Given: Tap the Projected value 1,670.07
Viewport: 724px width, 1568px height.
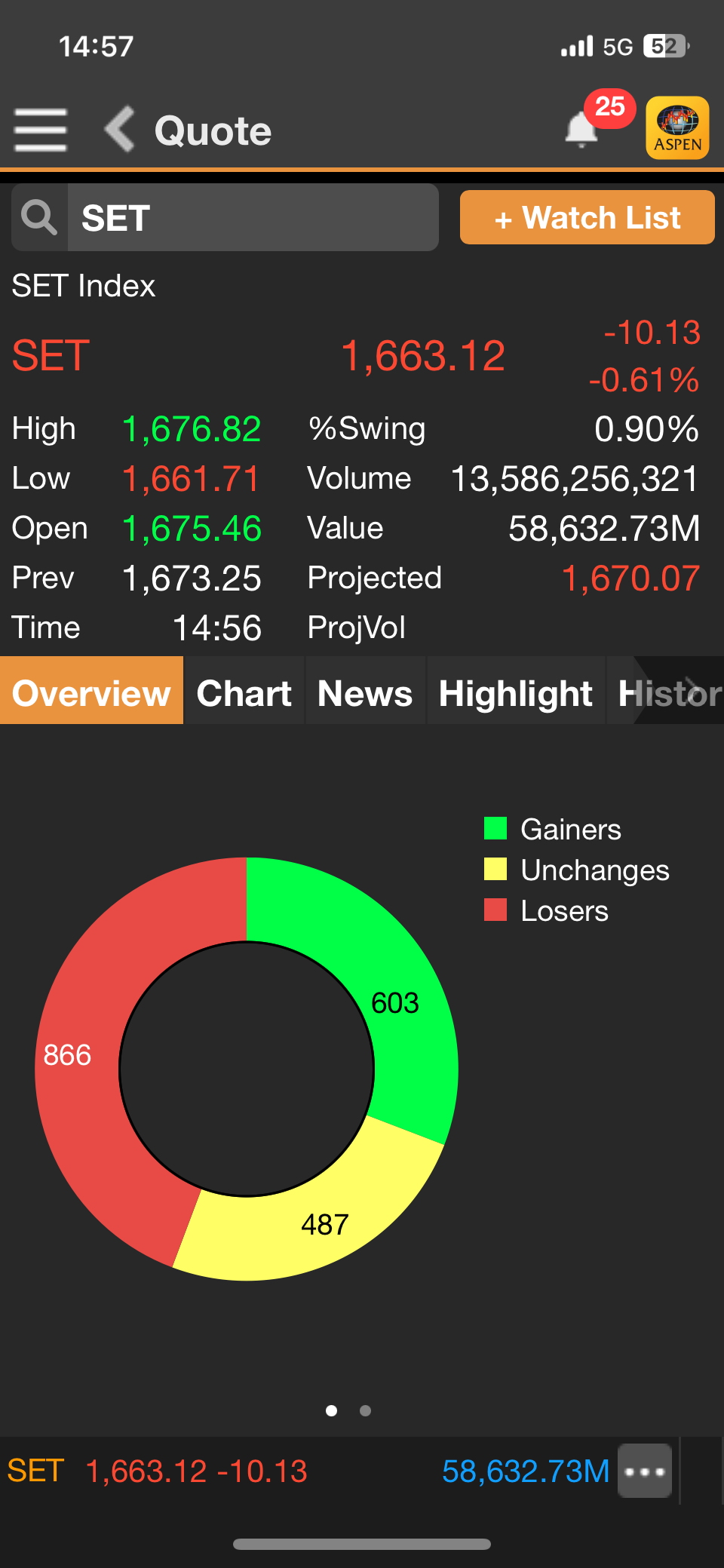Looking at the screenshot, I should [x=630, y=578].
